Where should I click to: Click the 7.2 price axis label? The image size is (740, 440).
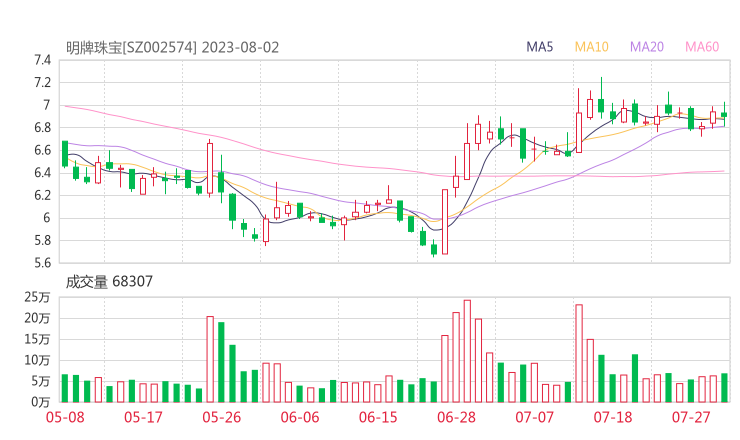[x=42, y=83]
